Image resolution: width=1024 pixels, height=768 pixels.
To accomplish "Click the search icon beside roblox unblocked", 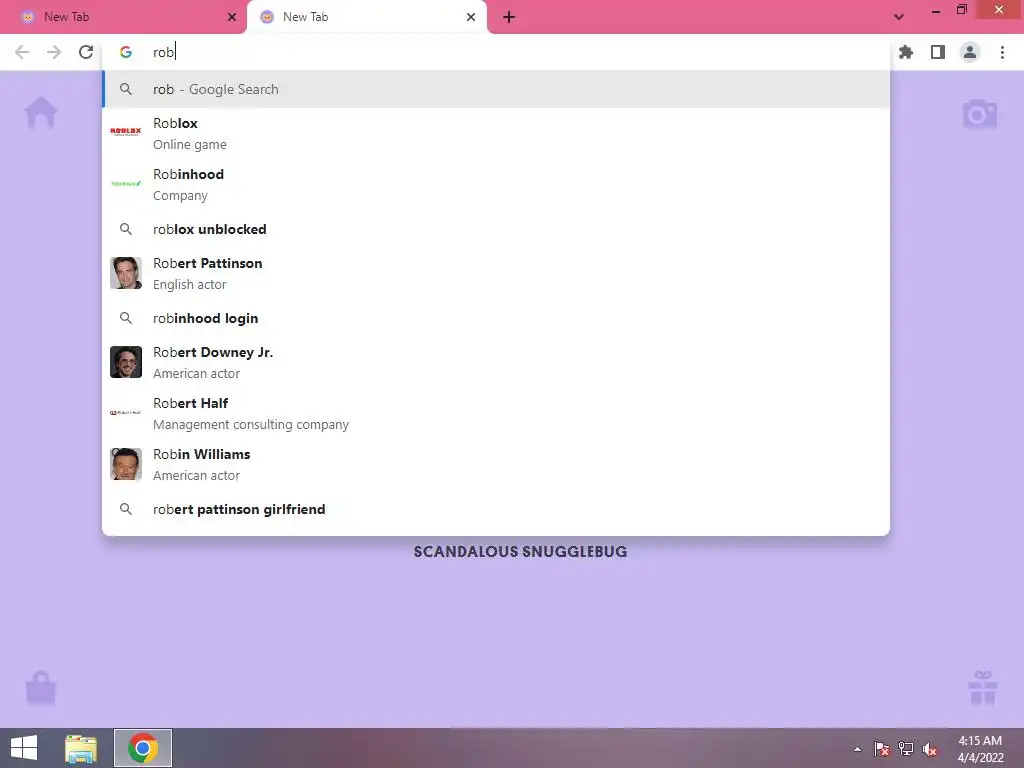I will 126,229.
